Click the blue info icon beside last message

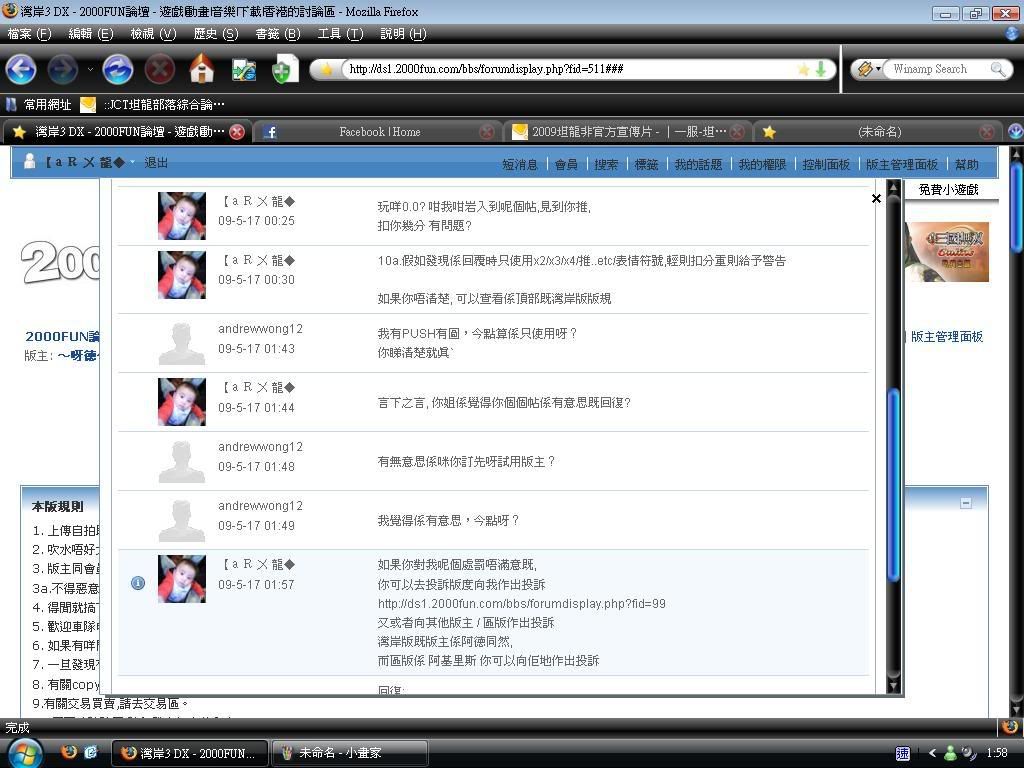click(138, 583)
